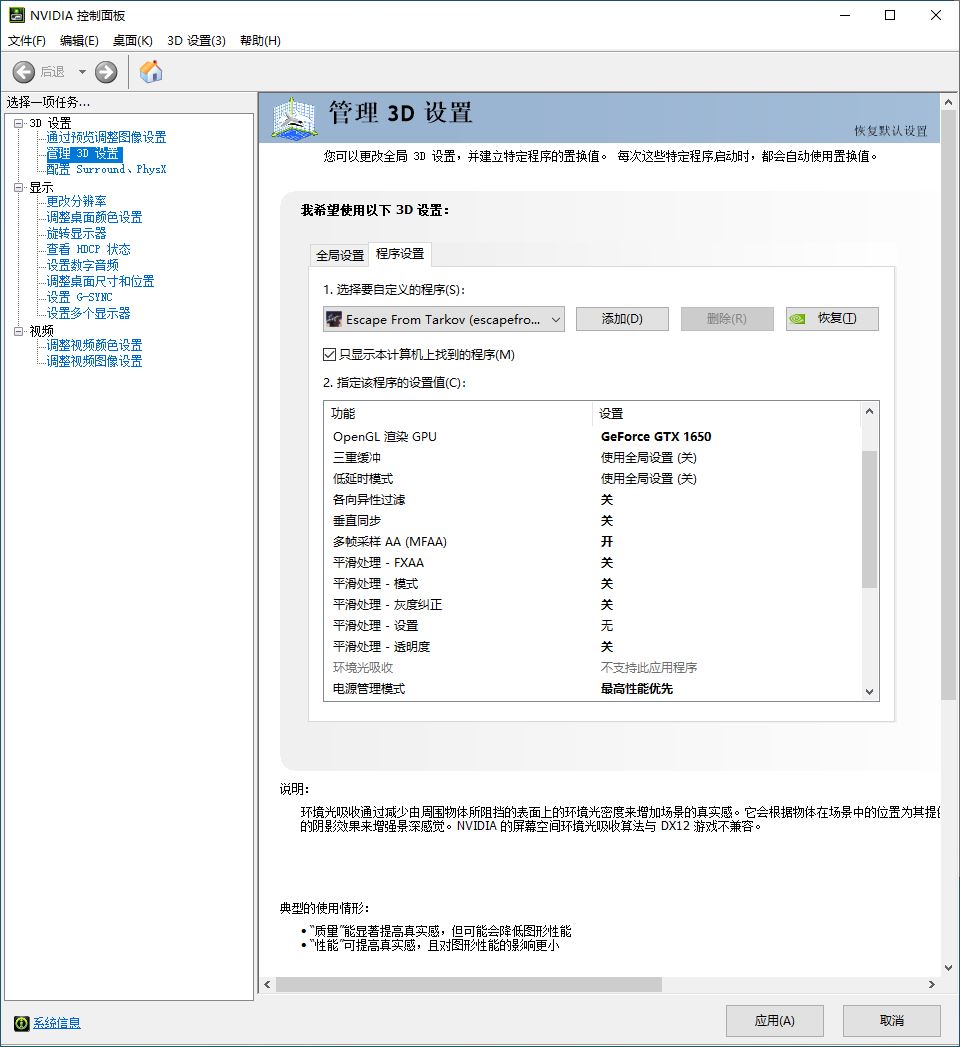960x1047 pixels.
Task: Open the 桌面(K) menu
Action: (132, 40)
